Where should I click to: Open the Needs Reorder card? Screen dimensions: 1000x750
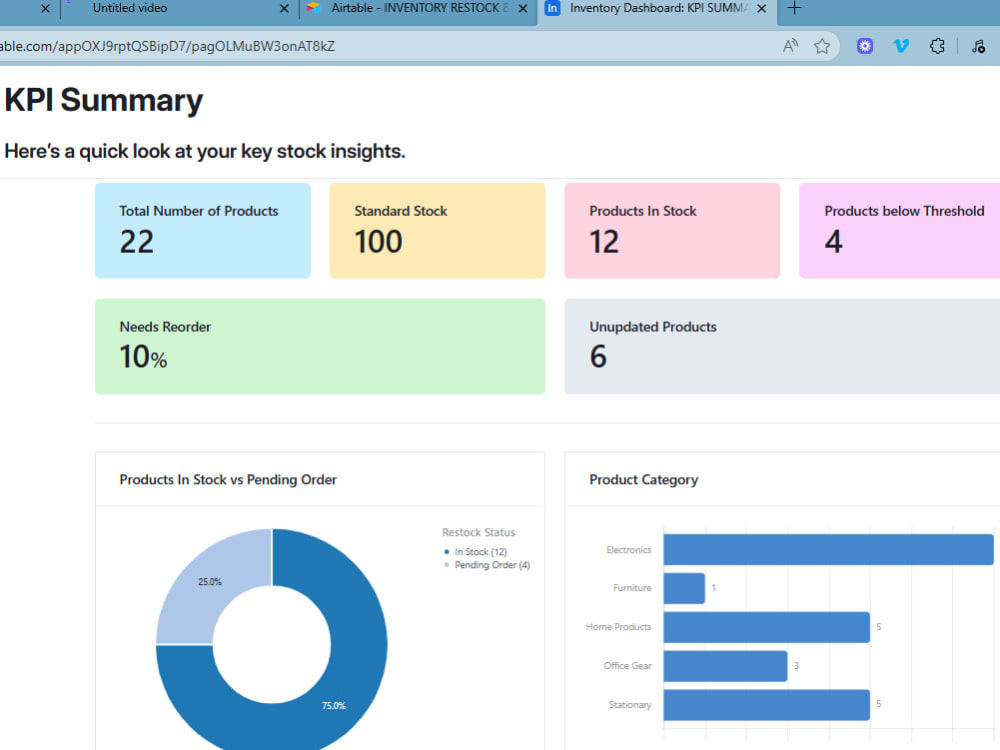[320, 346]
